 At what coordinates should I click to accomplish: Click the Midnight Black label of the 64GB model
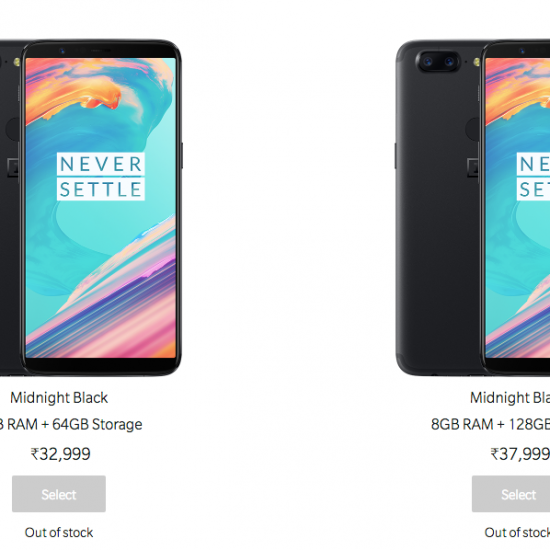click(59, 398)
